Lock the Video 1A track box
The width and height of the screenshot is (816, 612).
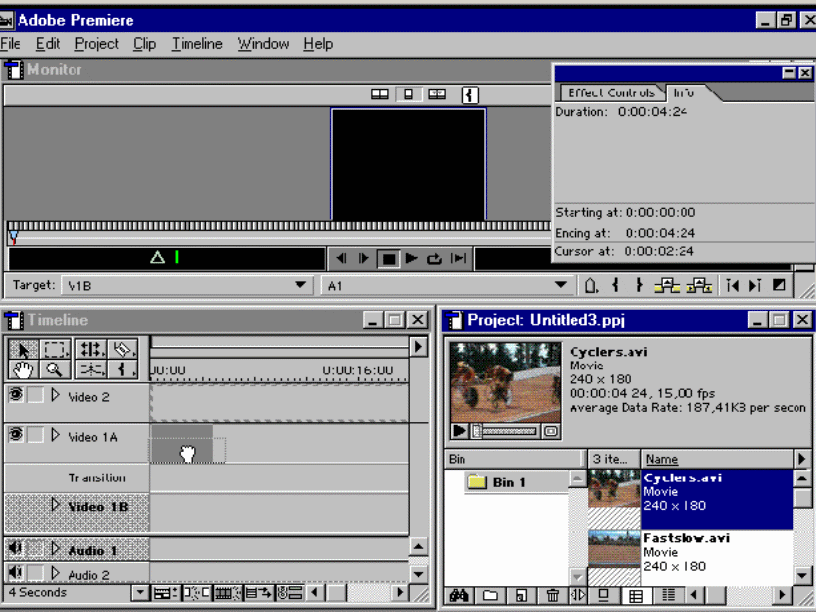click(x=35, y=435)
